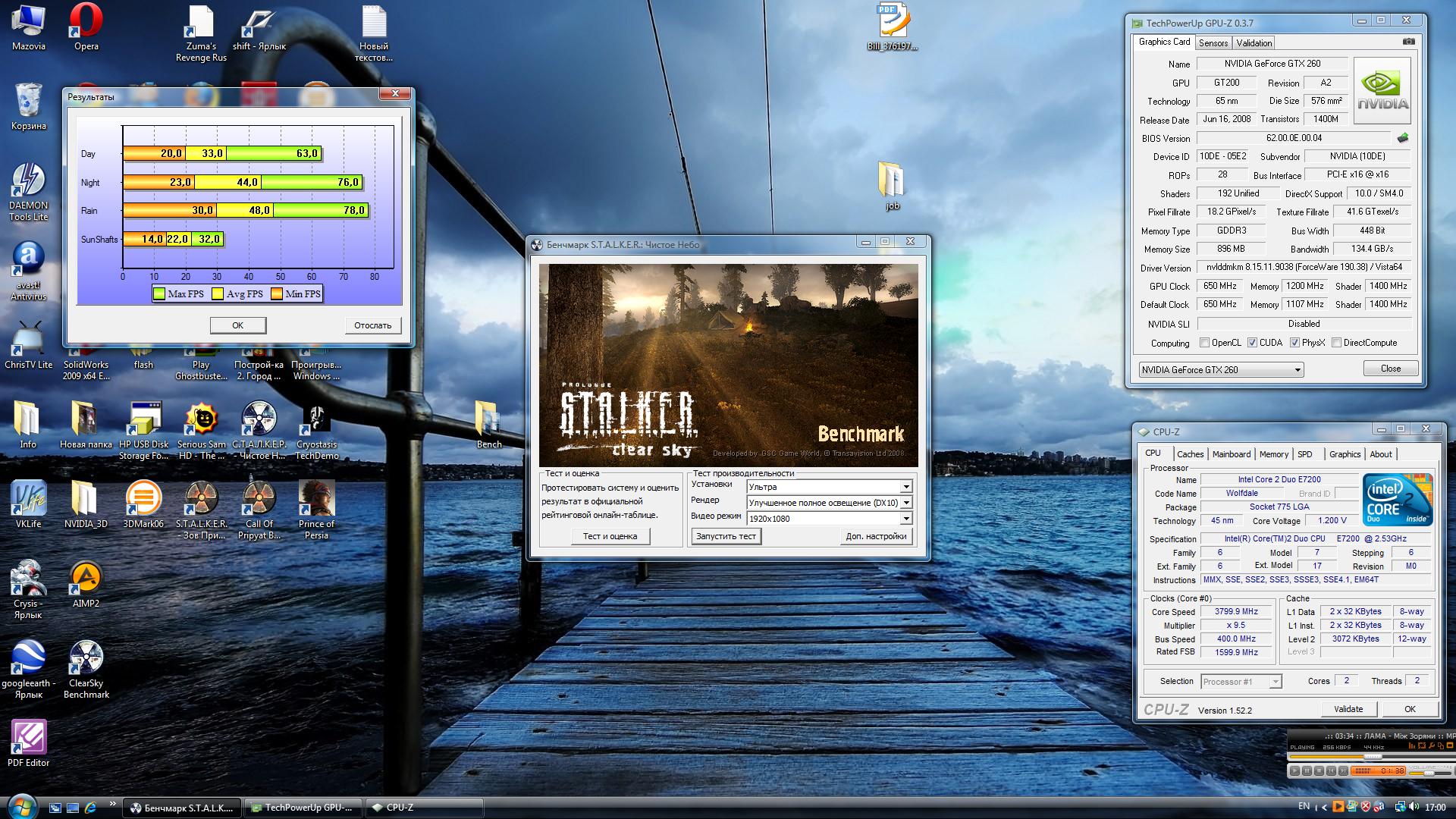1456x819 pixels.
Task: Click the pause button in AIMP player
Action: pos(1307,770)
